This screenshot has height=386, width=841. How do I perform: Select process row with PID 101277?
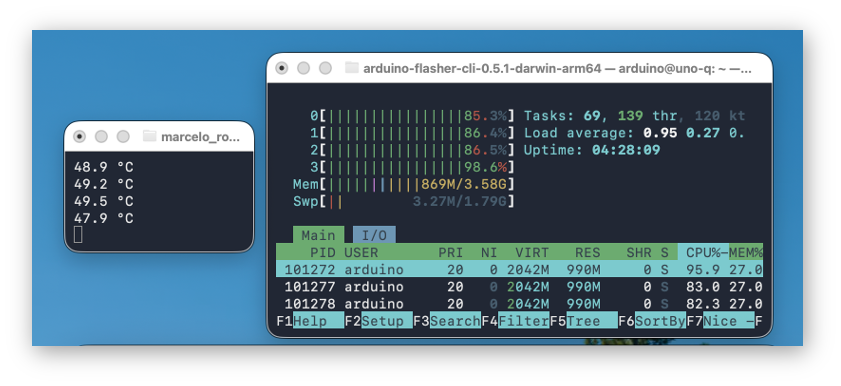click(519, 286)
